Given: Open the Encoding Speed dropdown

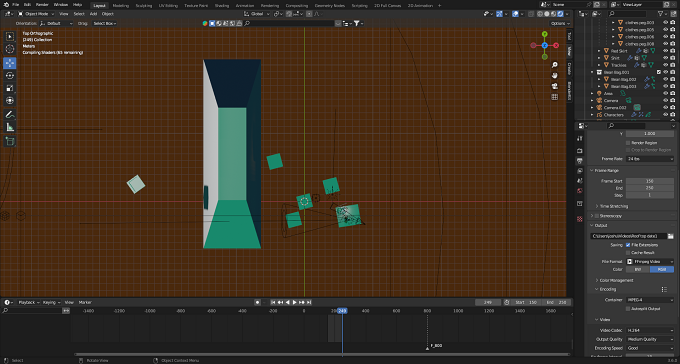Looking at the screenshot, I should click(650, 348).
